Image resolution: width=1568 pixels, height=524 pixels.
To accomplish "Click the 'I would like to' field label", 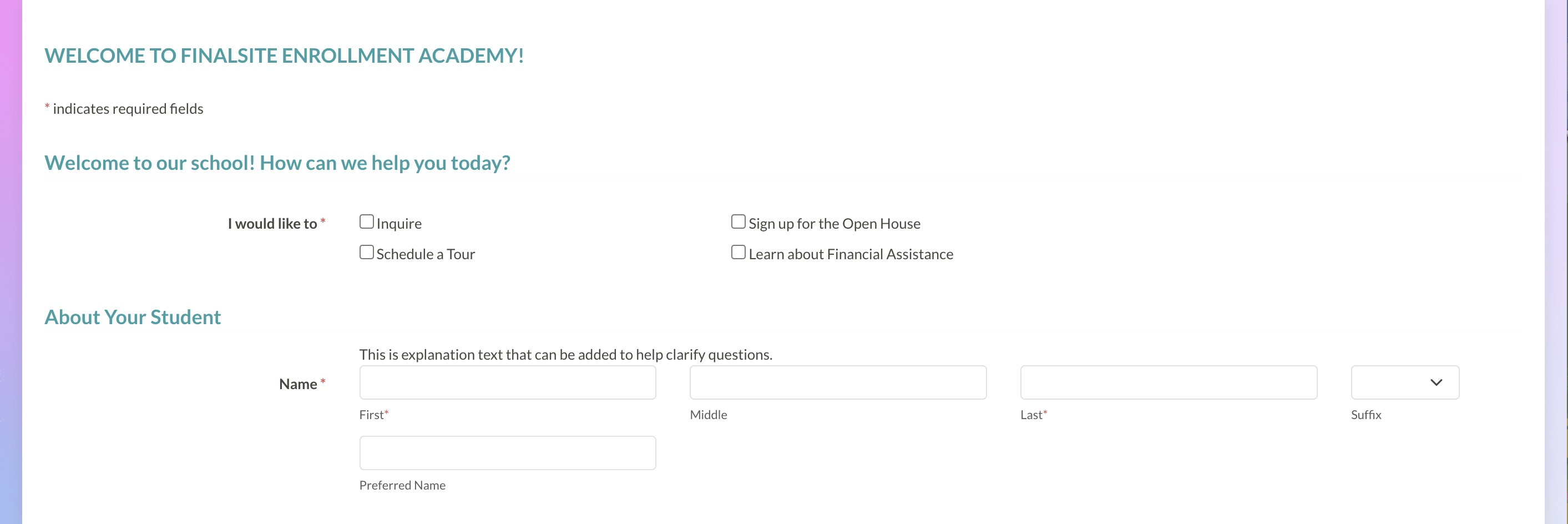I will pos(272,224).
